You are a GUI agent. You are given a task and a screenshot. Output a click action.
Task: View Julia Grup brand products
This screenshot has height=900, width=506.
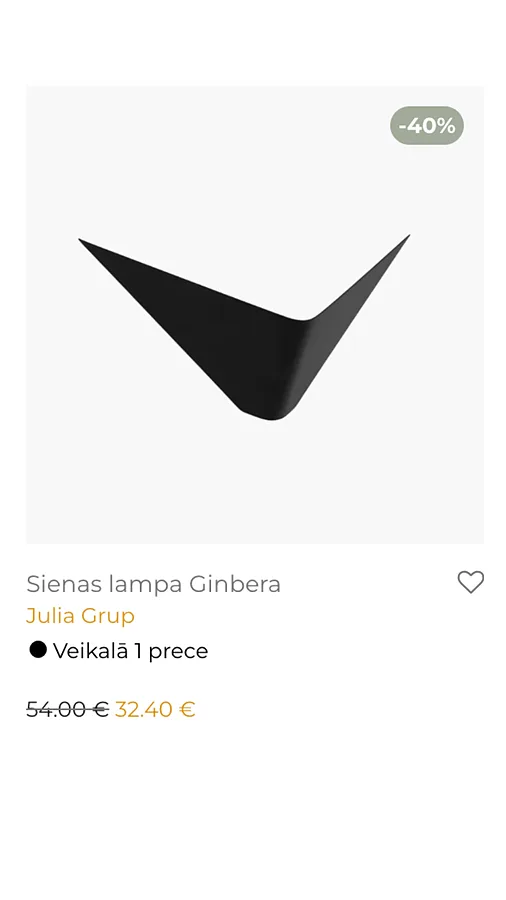coord(80,616)
